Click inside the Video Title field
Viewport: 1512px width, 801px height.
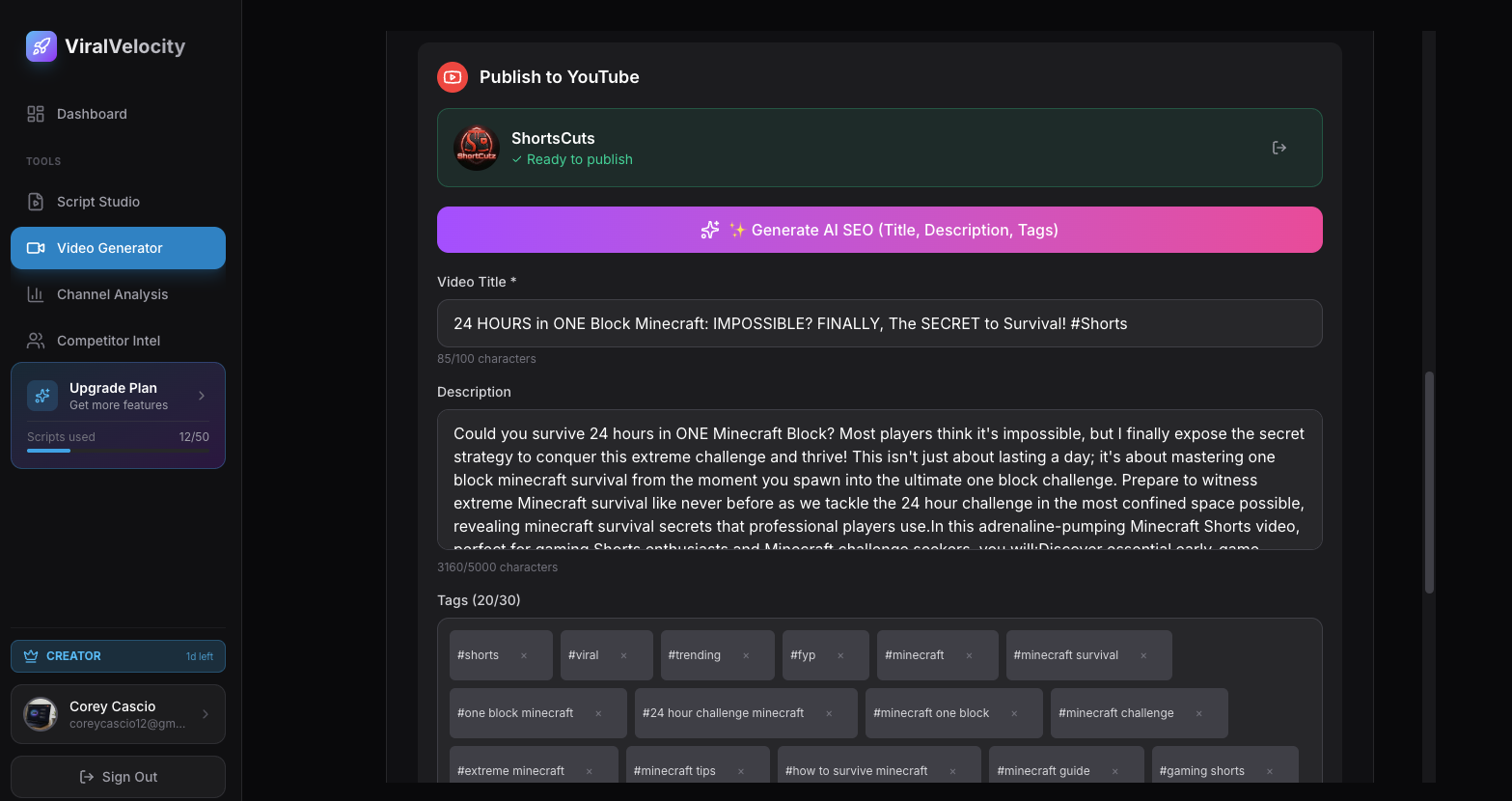879,323
